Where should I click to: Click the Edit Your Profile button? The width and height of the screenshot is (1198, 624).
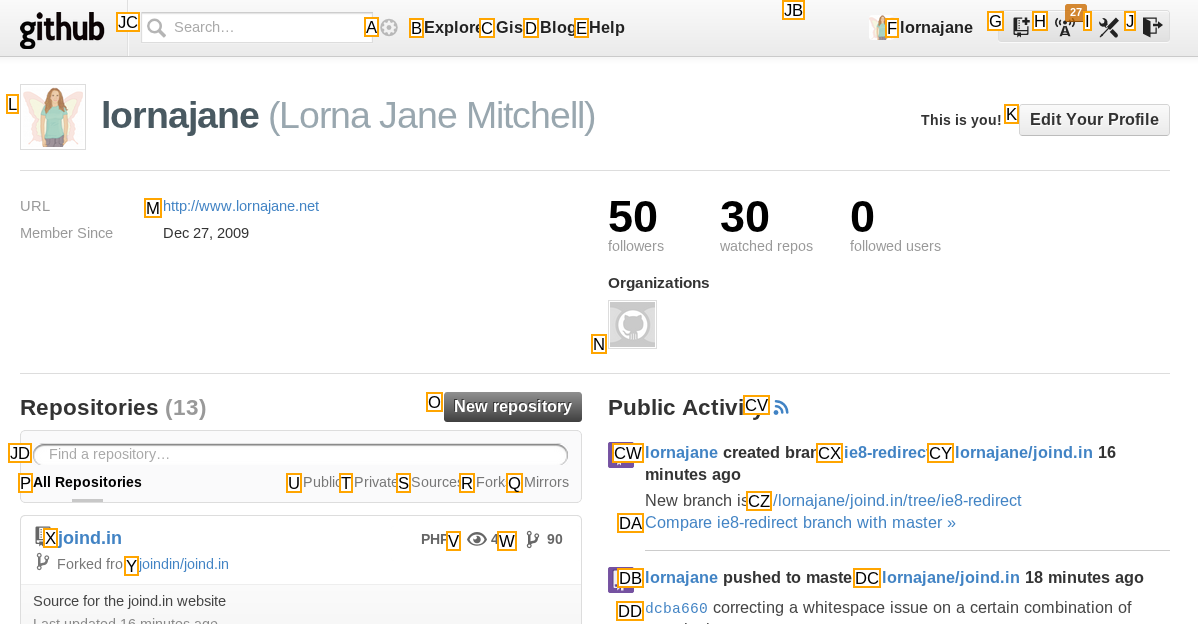pyautogui.click(x=1094, y=120)
